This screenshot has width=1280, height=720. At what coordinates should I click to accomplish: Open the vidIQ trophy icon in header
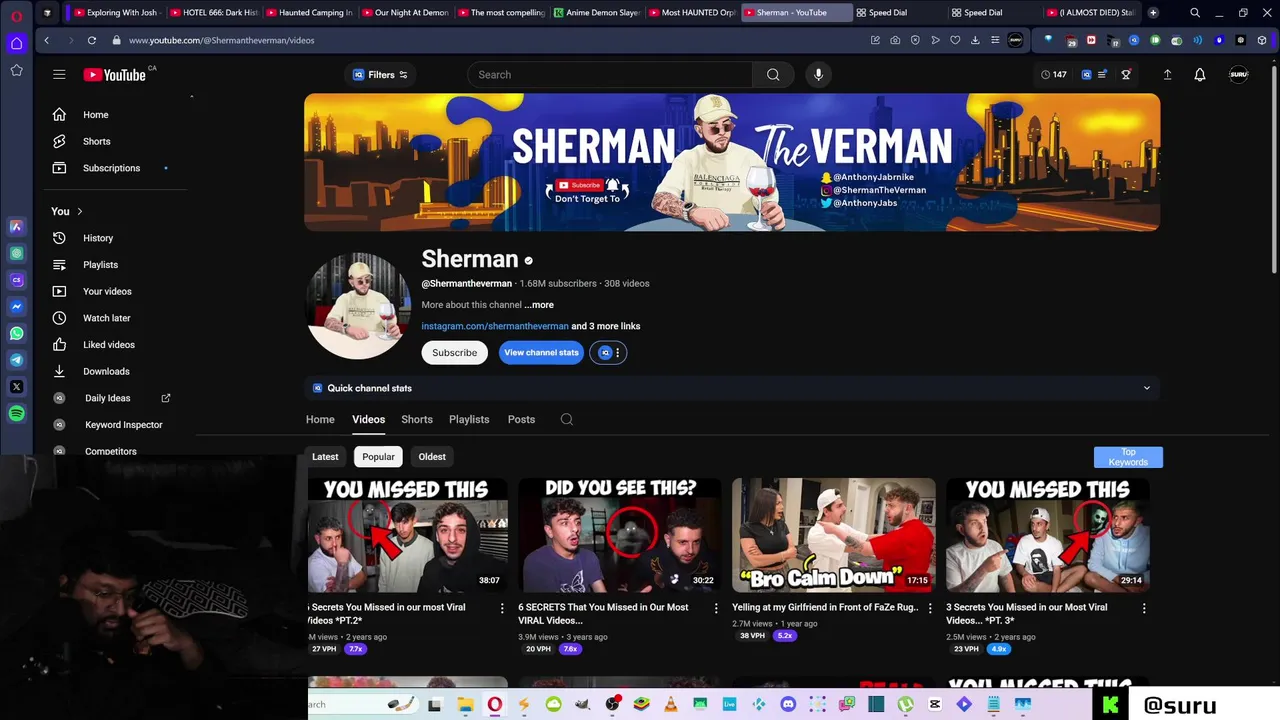(1126, 74)
